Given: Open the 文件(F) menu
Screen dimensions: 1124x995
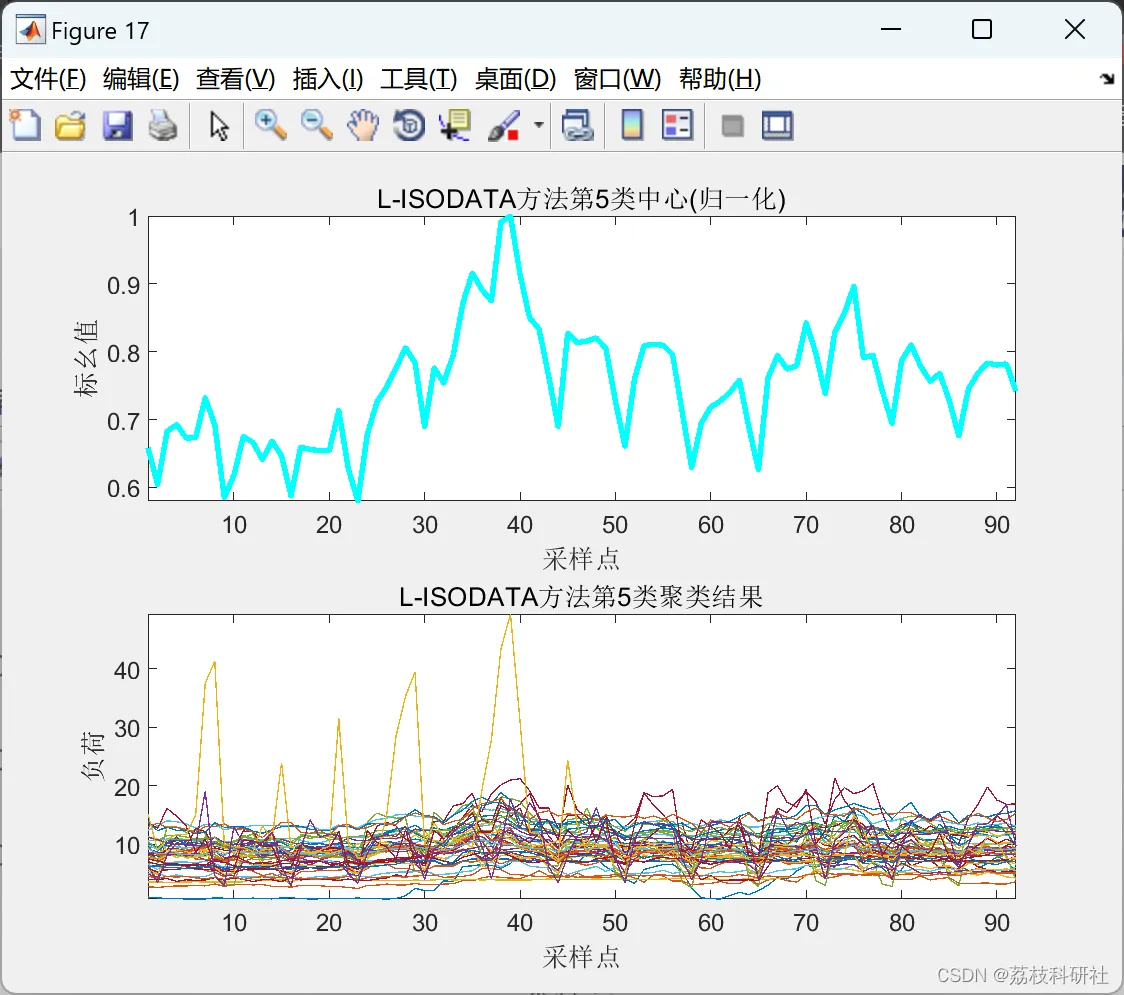Looking at the screenshot, I should pos(48,79).
